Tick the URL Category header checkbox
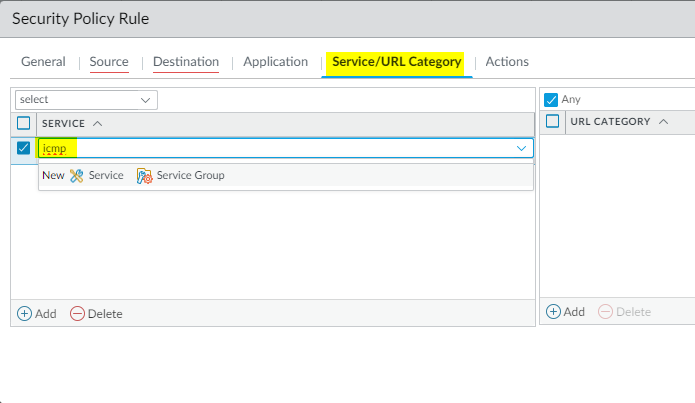Viewport: 695px width, 403px height. [551, 122]
